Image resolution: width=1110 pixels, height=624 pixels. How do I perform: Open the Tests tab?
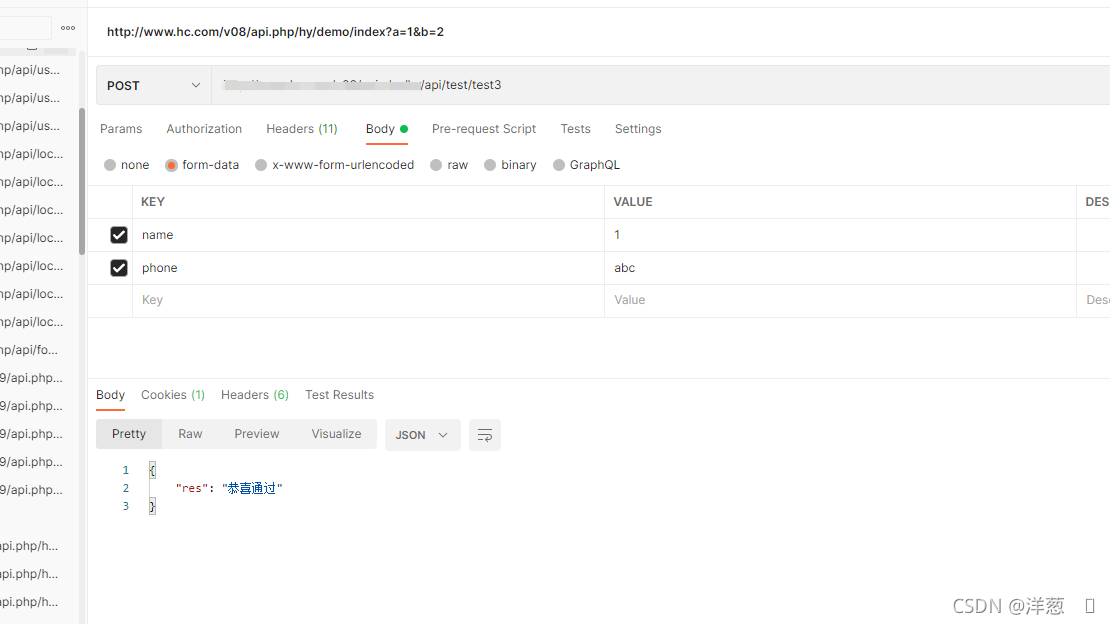pyautogui.click(x=576, y=129)
